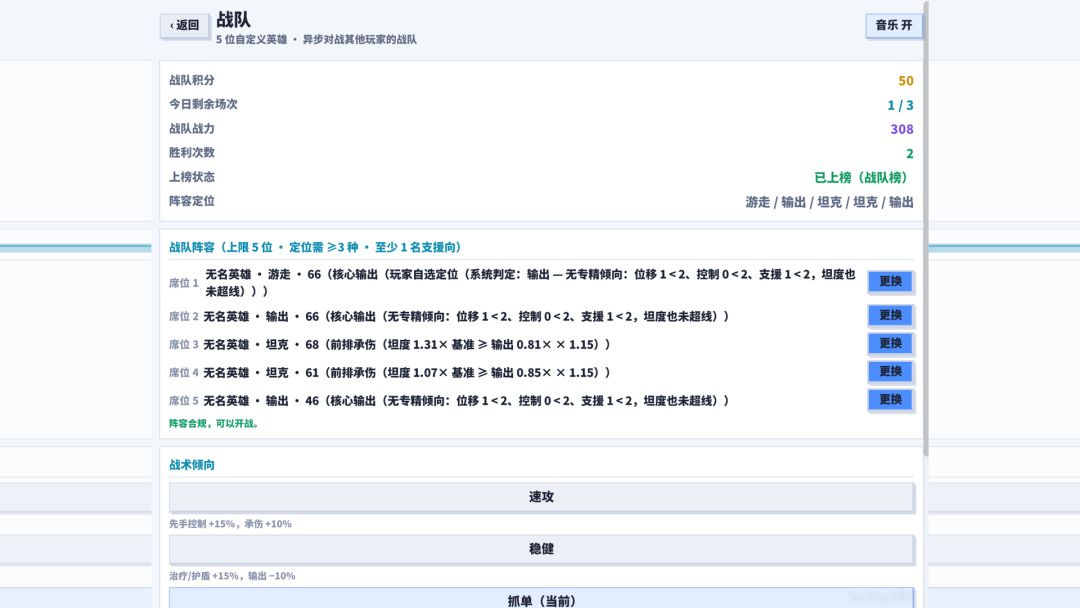Click the 治疗/护盾 +15% description
Viewport: 1080px width, 608px height.
click(x=232, y=576)
